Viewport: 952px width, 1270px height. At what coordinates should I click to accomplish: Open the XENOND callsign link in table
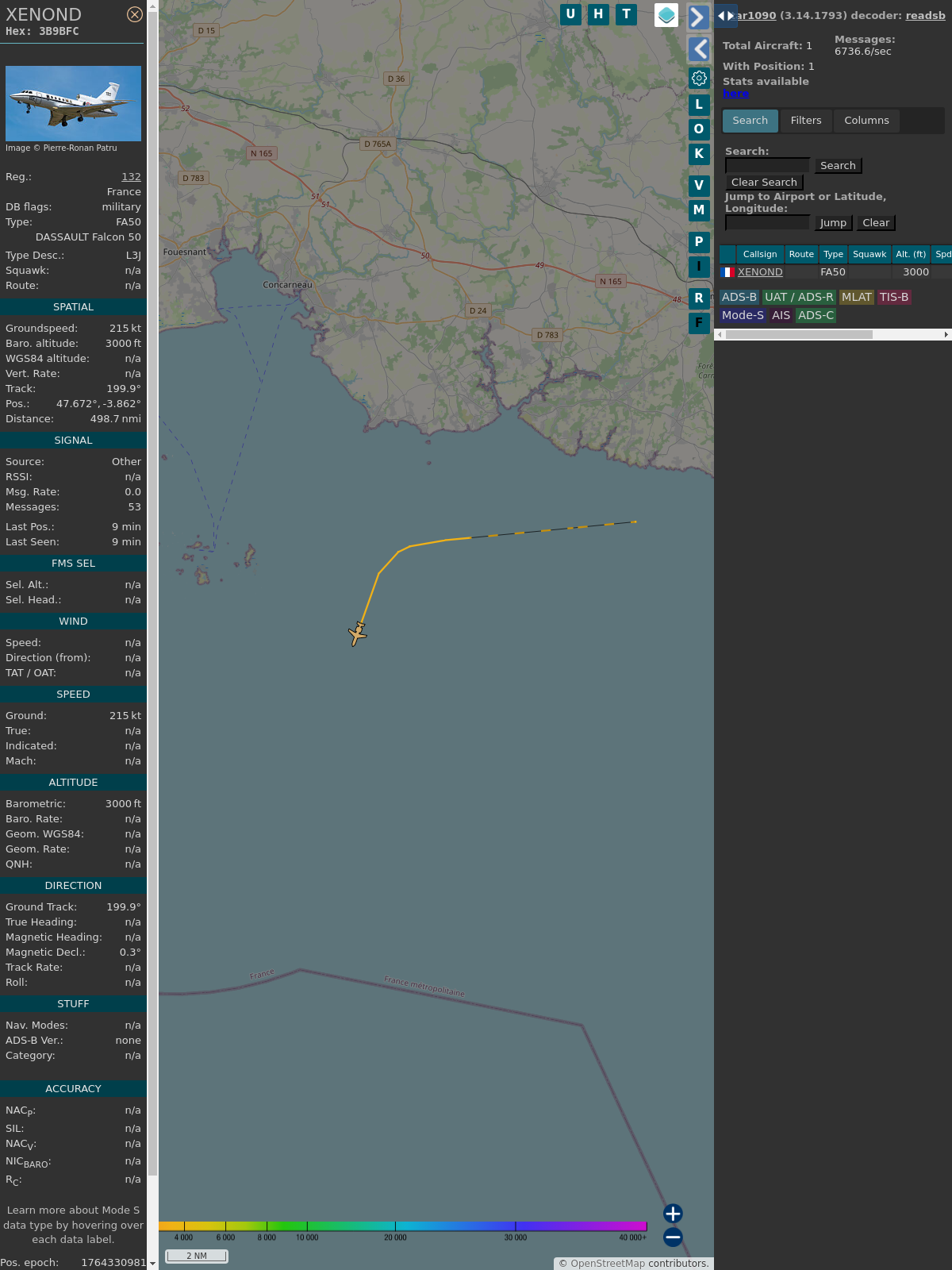(760, 271)
